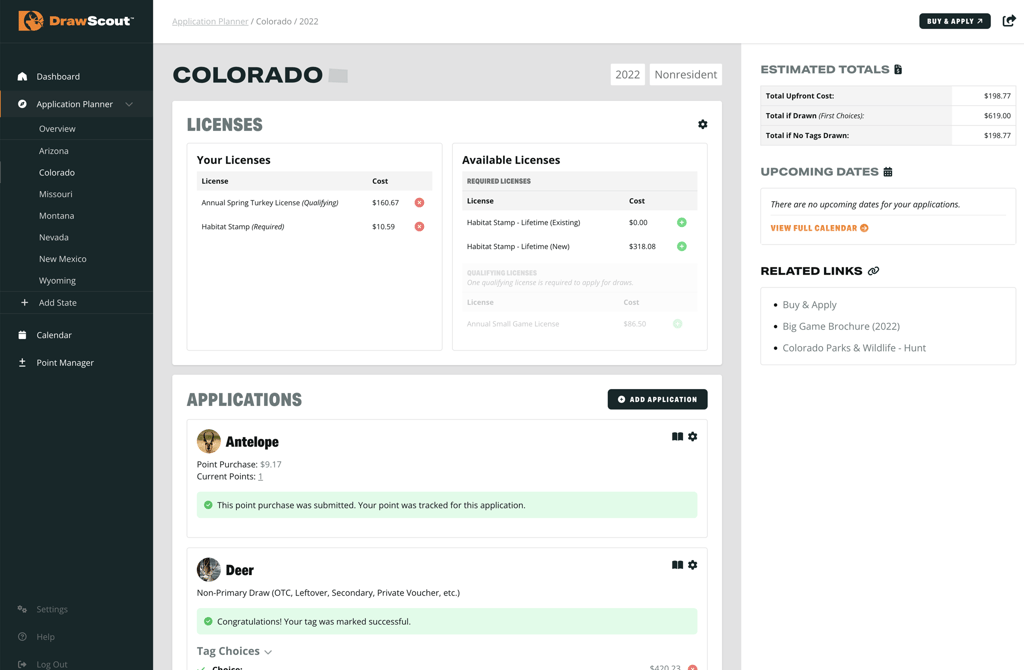This screenshot has height=670, width=1024.
Task: Click the Estimated Totals document icon
Action: [x=899, y=69]
